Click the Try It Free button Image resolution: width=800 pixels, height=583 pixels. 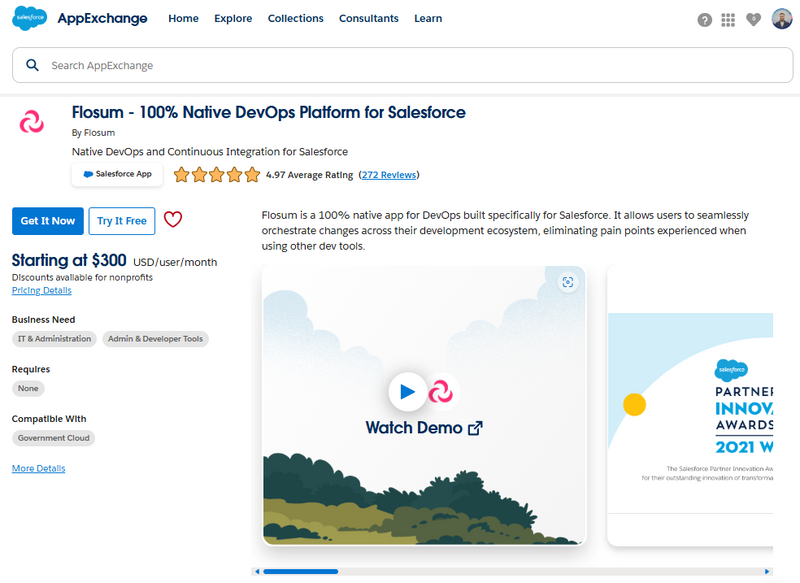(x=122, y=221)
